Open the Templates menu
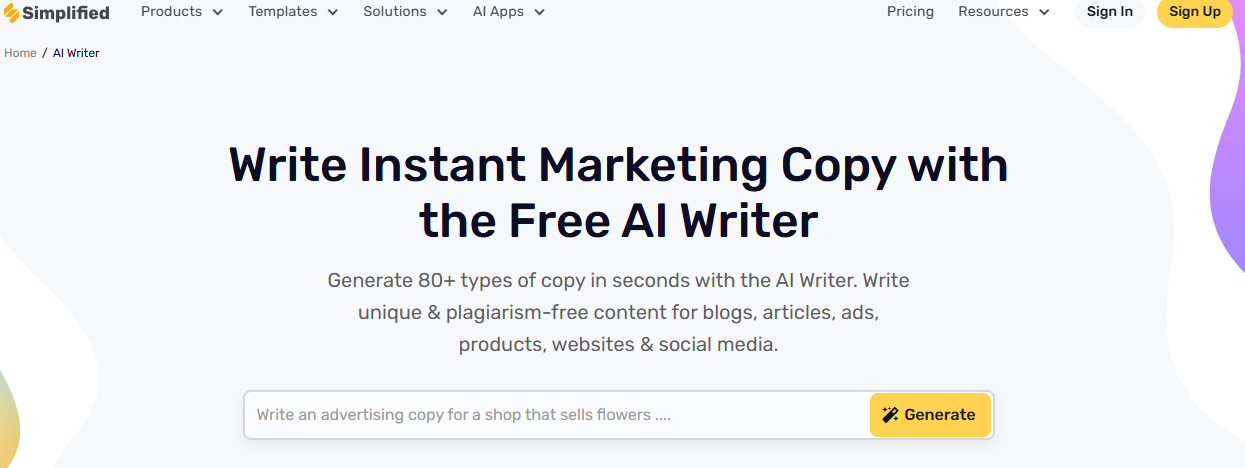The image size is (1245, 468). pyautogui.click(x=282, y=12)
